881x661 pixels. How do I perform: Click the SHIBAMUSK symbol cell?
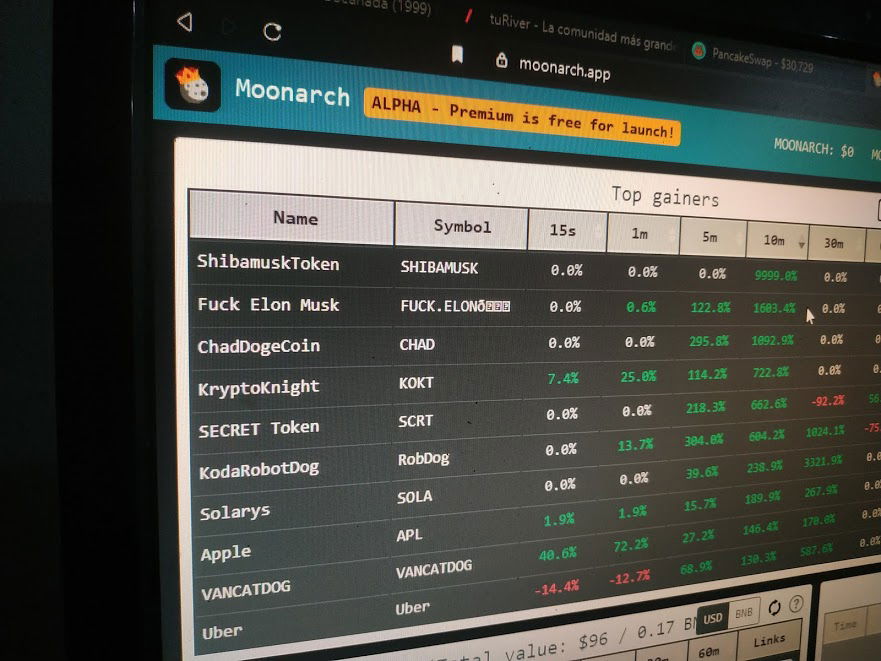point(439,268)
